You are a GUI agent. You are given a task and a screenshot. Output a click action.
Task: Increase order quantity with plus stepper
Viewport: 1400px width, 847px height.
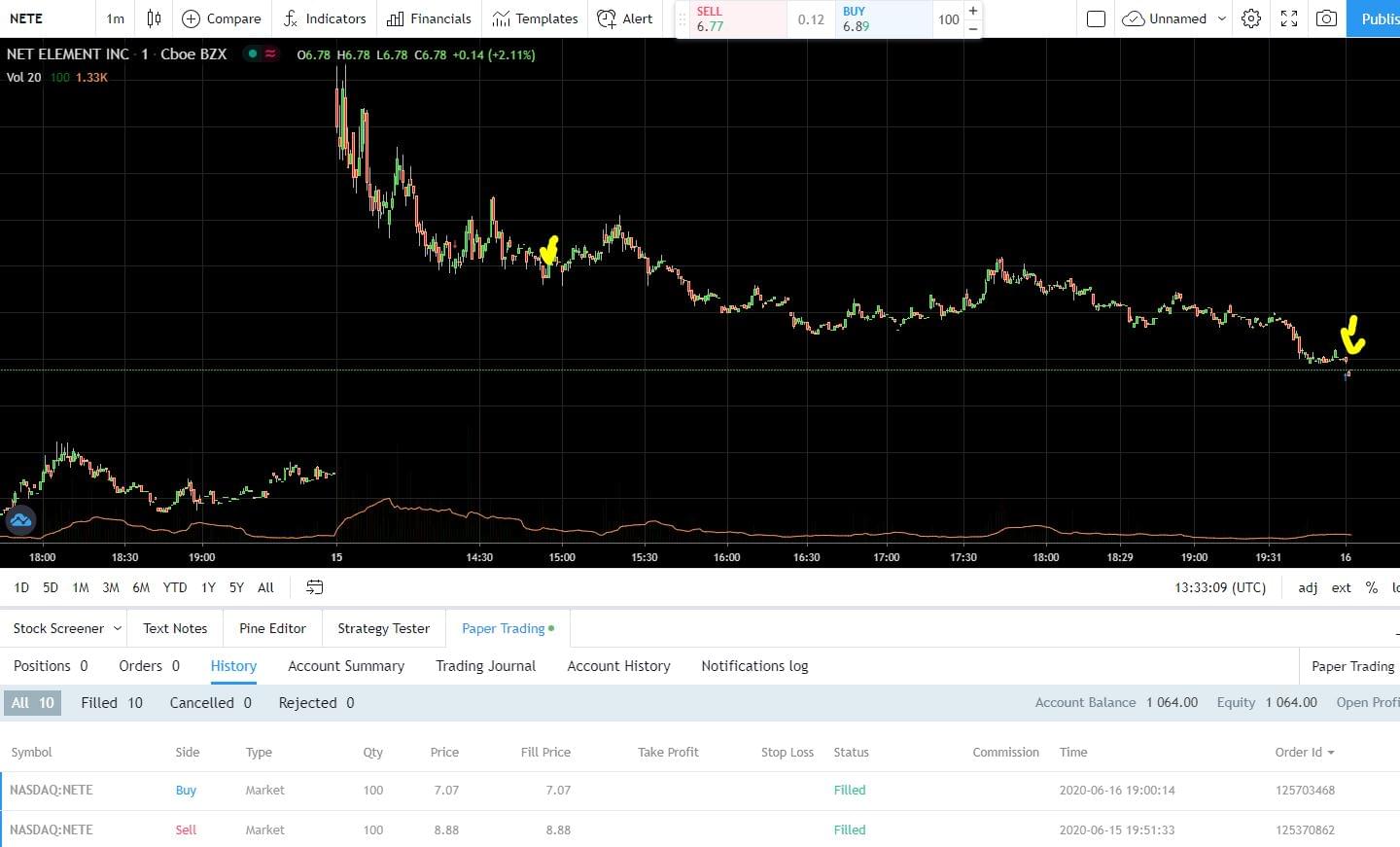[972, 11]
